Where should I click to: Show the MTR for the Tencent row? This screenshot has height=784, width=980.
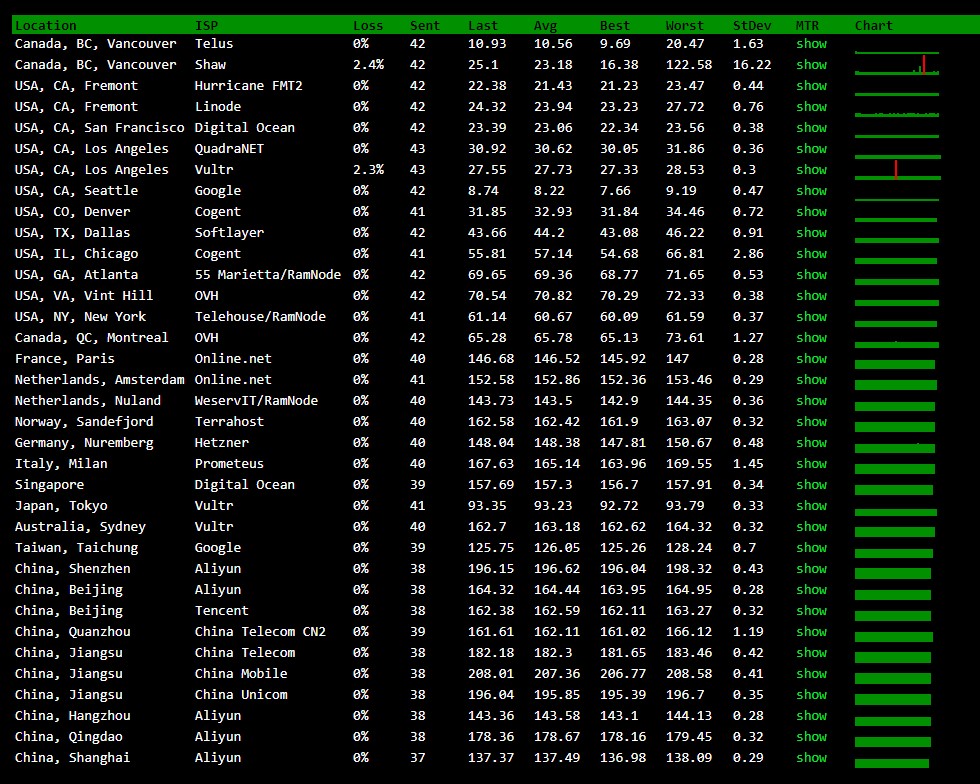coord(811,611)
